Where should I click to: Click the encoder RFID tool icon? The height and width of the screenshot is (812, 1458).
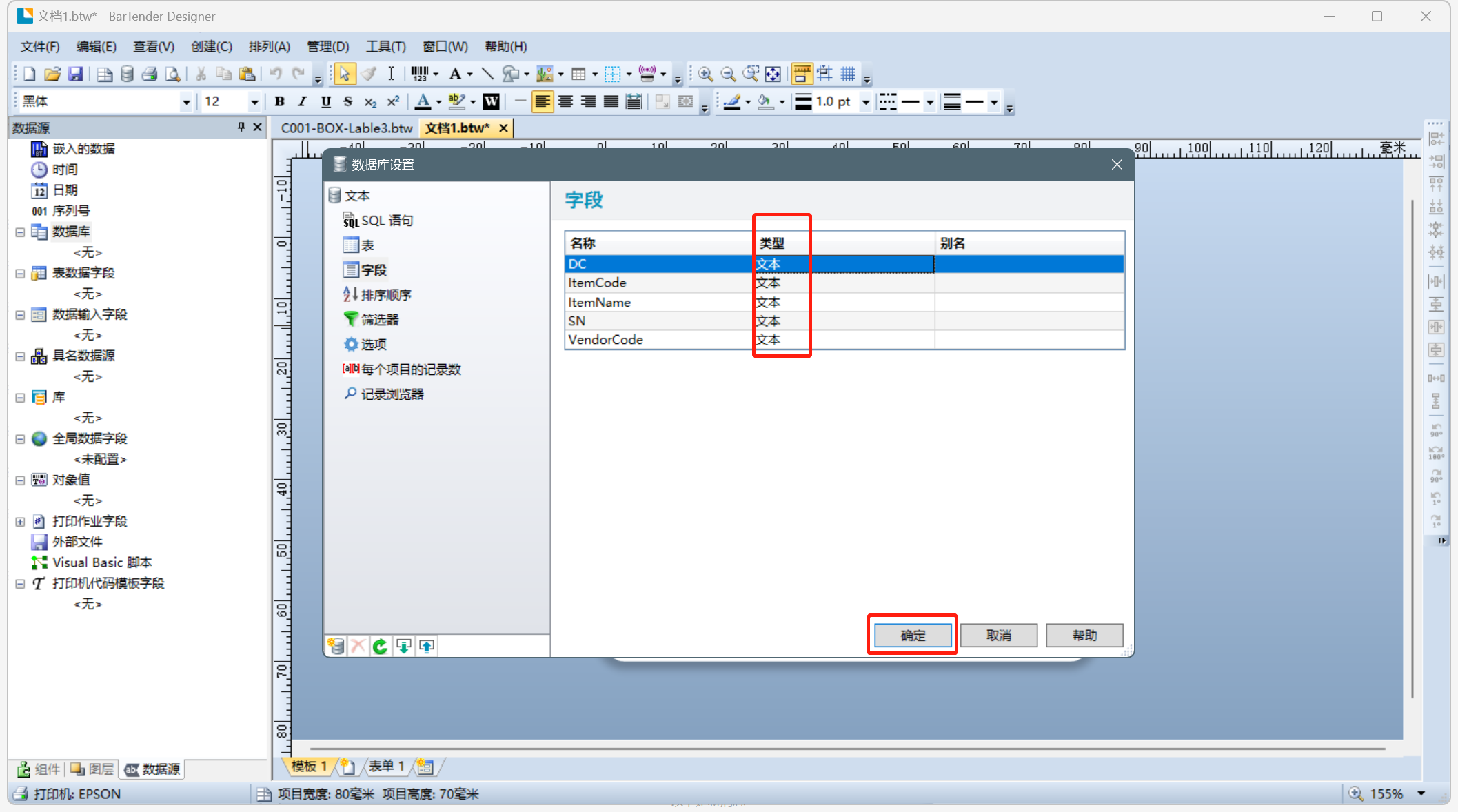pyautogui.click(x=647, y=74)
